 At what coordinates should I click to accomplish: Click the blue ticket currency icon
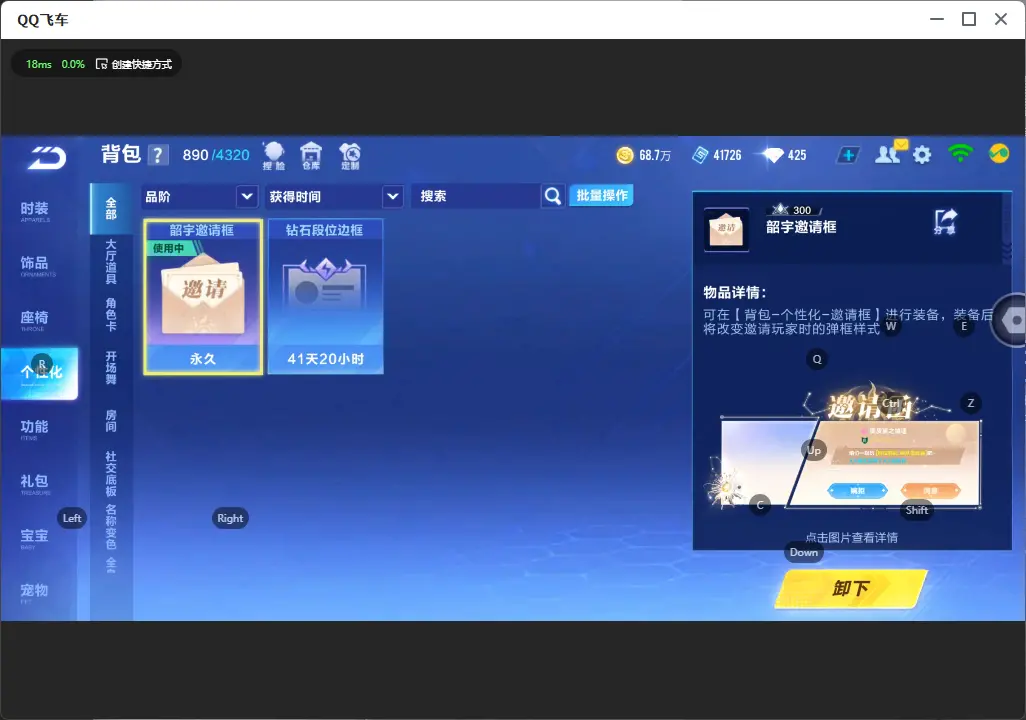700,155
